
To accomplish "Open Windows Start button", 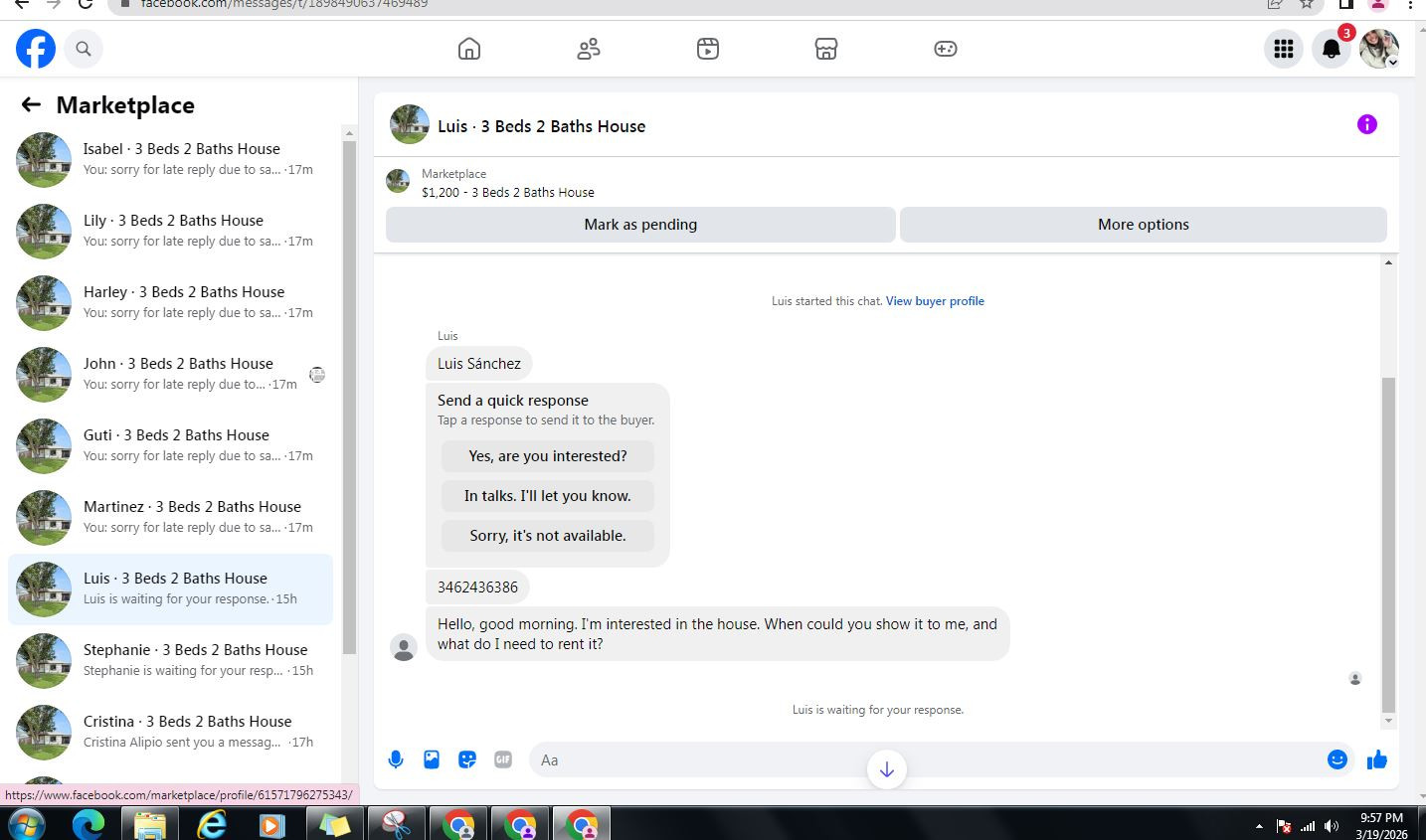I will point(25,824).
